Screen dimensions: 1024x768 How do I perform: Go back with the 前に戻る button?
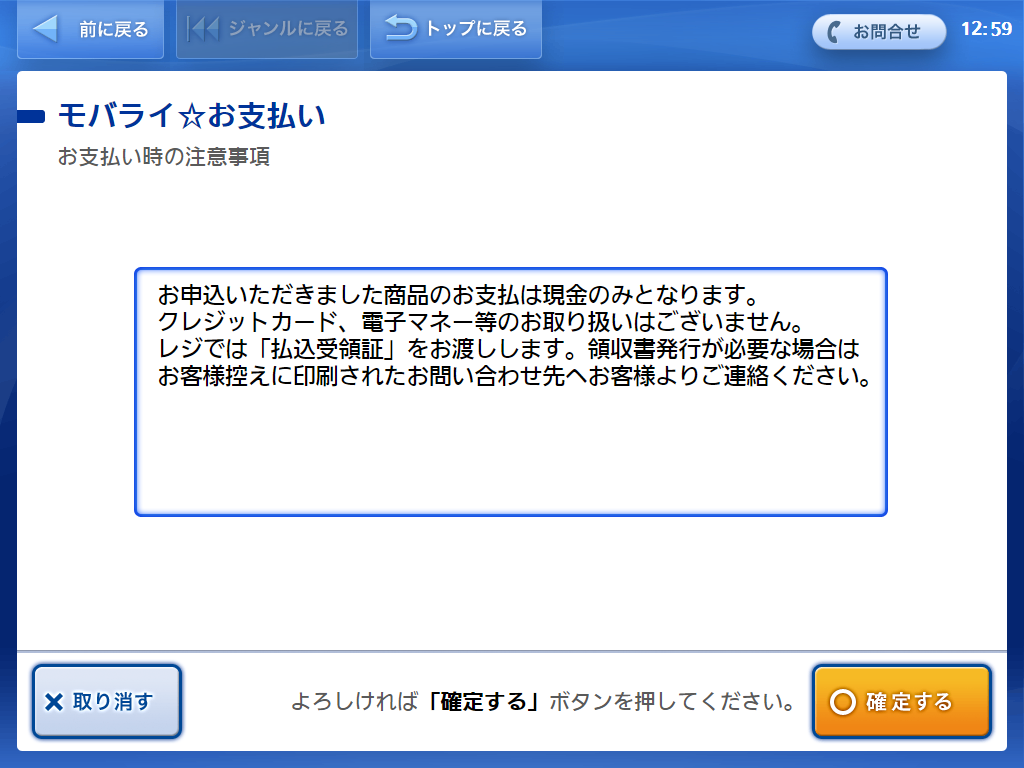click(x=90, y=29)
